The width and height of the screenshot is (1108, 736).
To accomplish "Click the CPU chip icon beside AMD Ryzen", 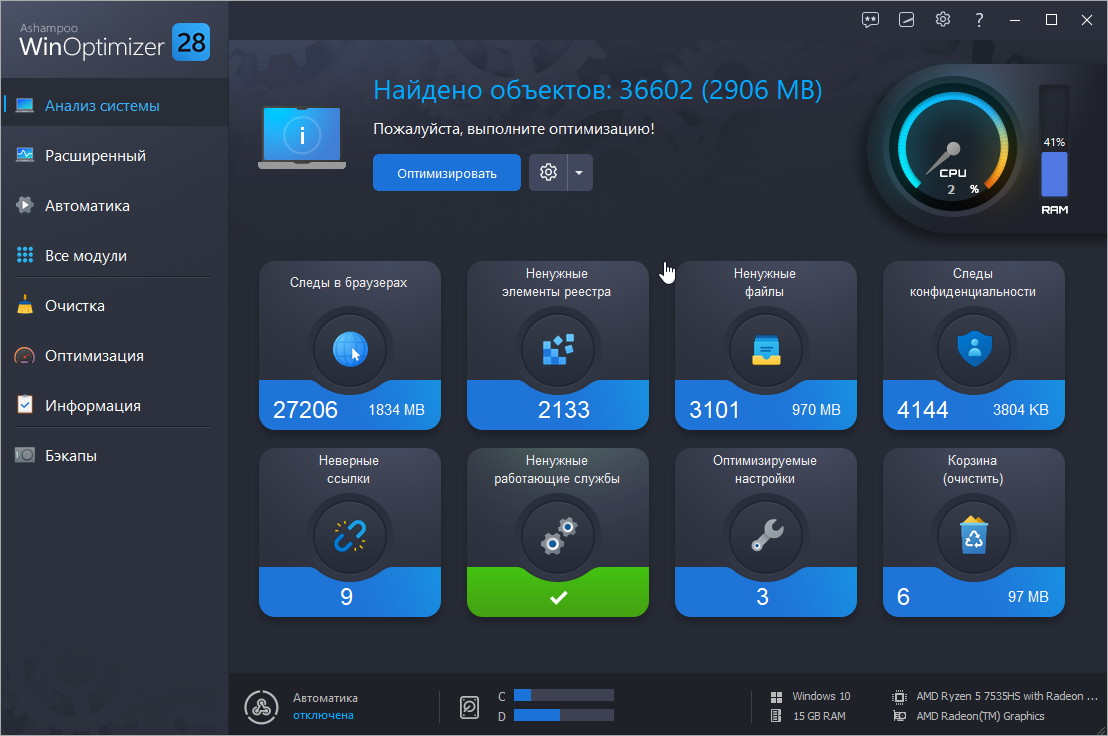I will point(899,696).
